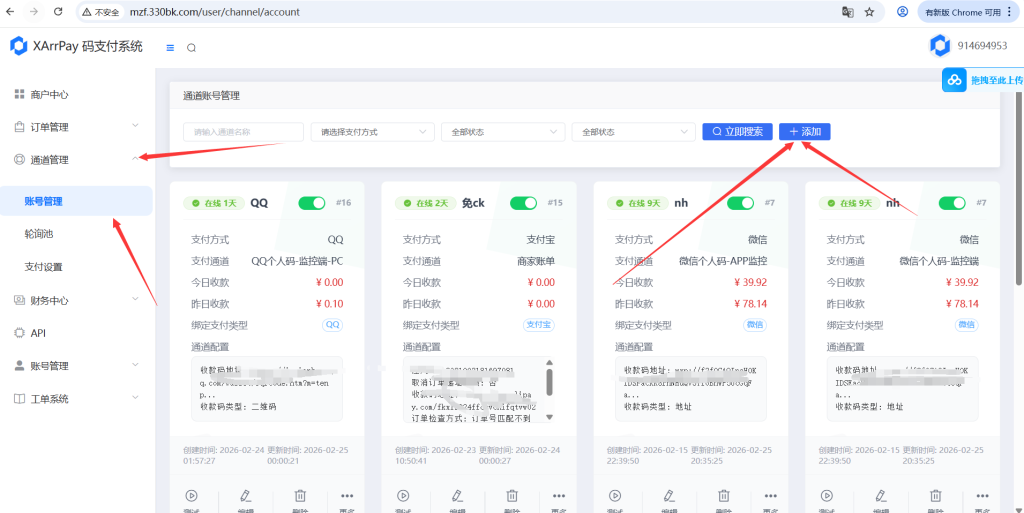Click the #16 card number
The height and width of the screenshot is (513, 1024).
tap(344, 203)
